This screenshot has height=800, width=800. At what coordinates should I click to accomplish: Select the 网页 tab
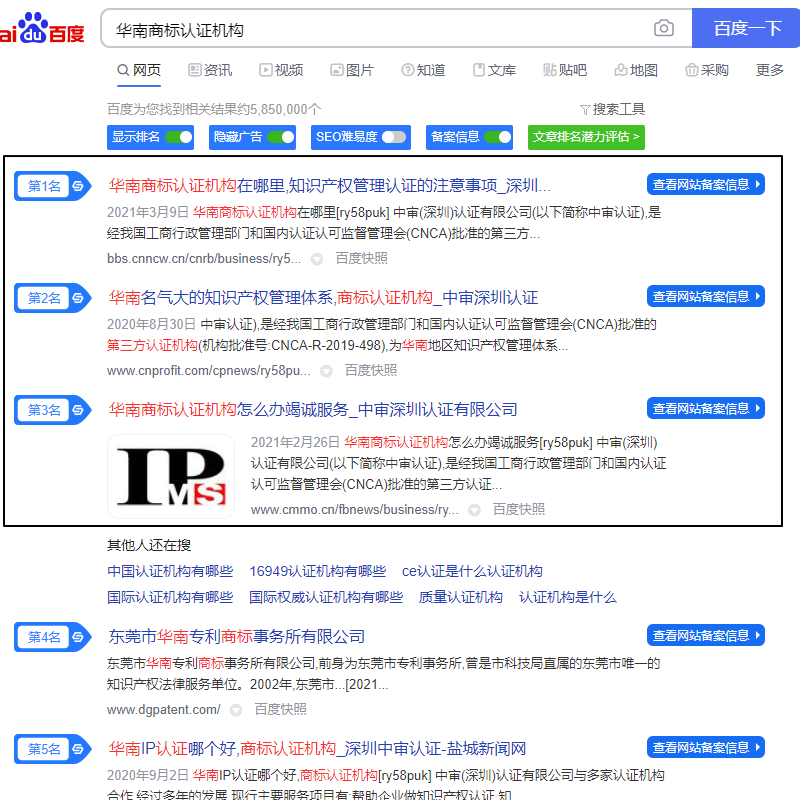pyautogui.click(x=139, y=70)
